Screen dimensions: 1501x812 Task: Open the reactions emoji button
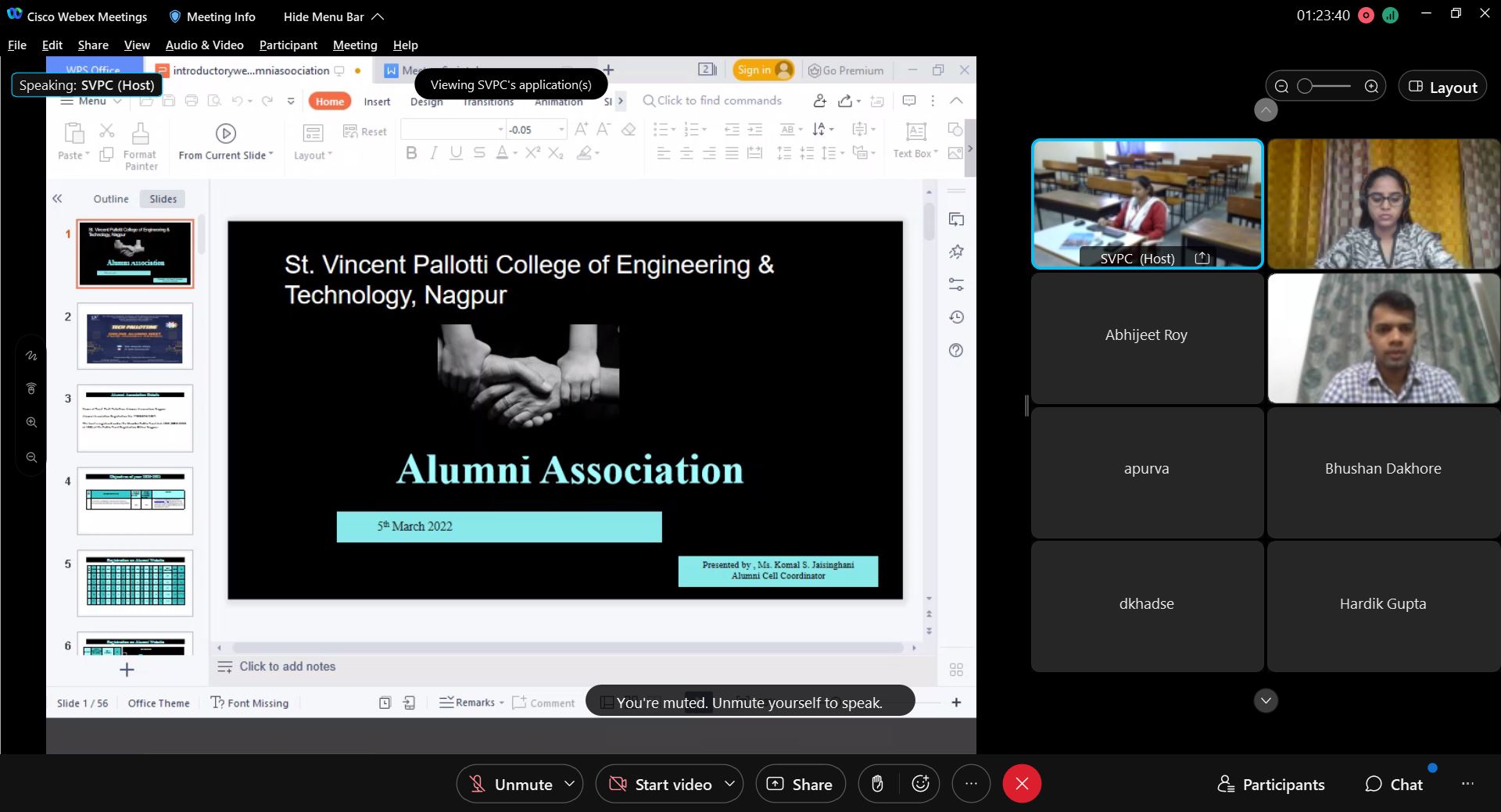[920, 784]
